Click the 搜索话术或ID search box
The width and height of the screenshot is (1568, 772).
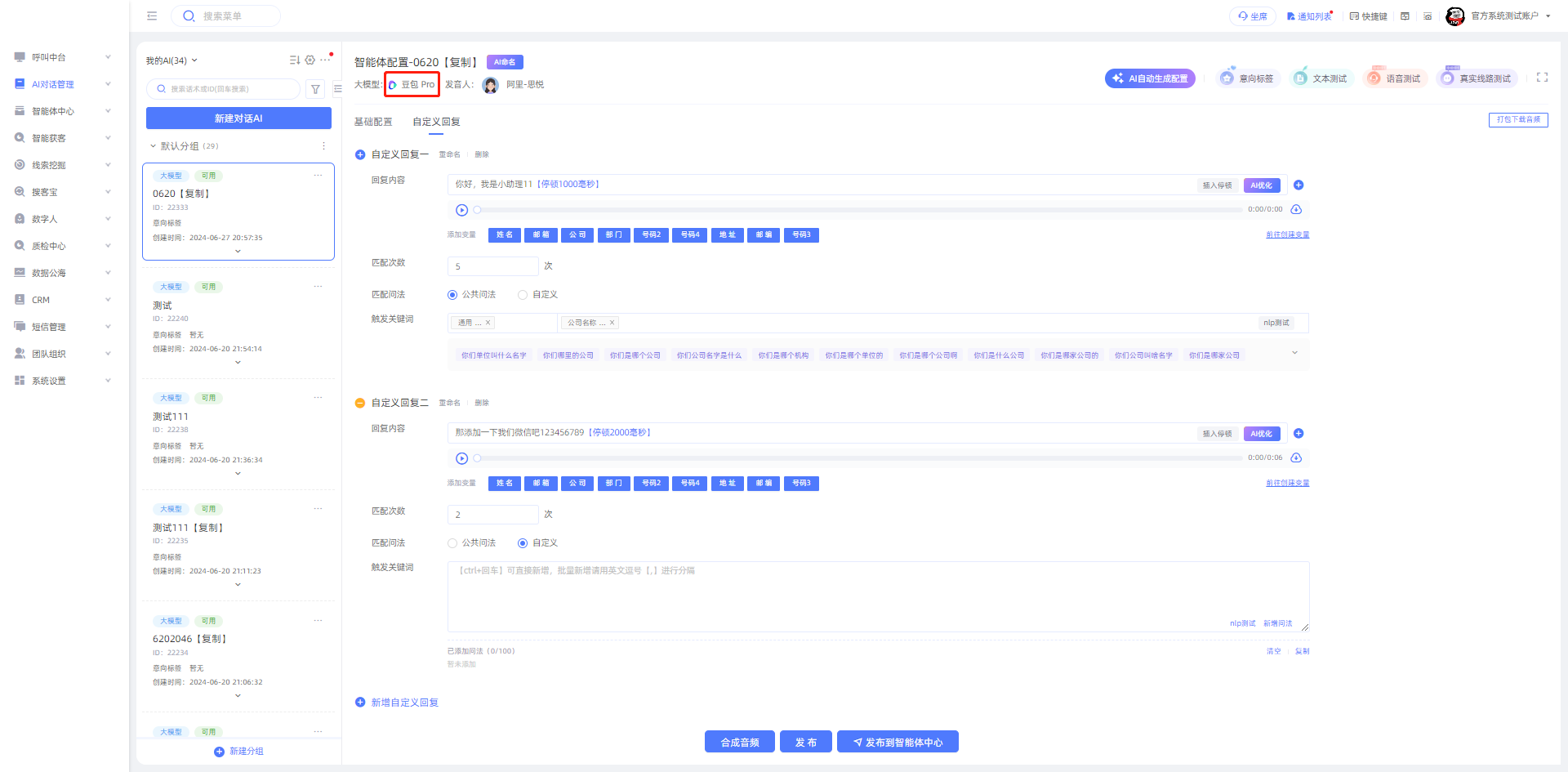(x=223, y=89)
